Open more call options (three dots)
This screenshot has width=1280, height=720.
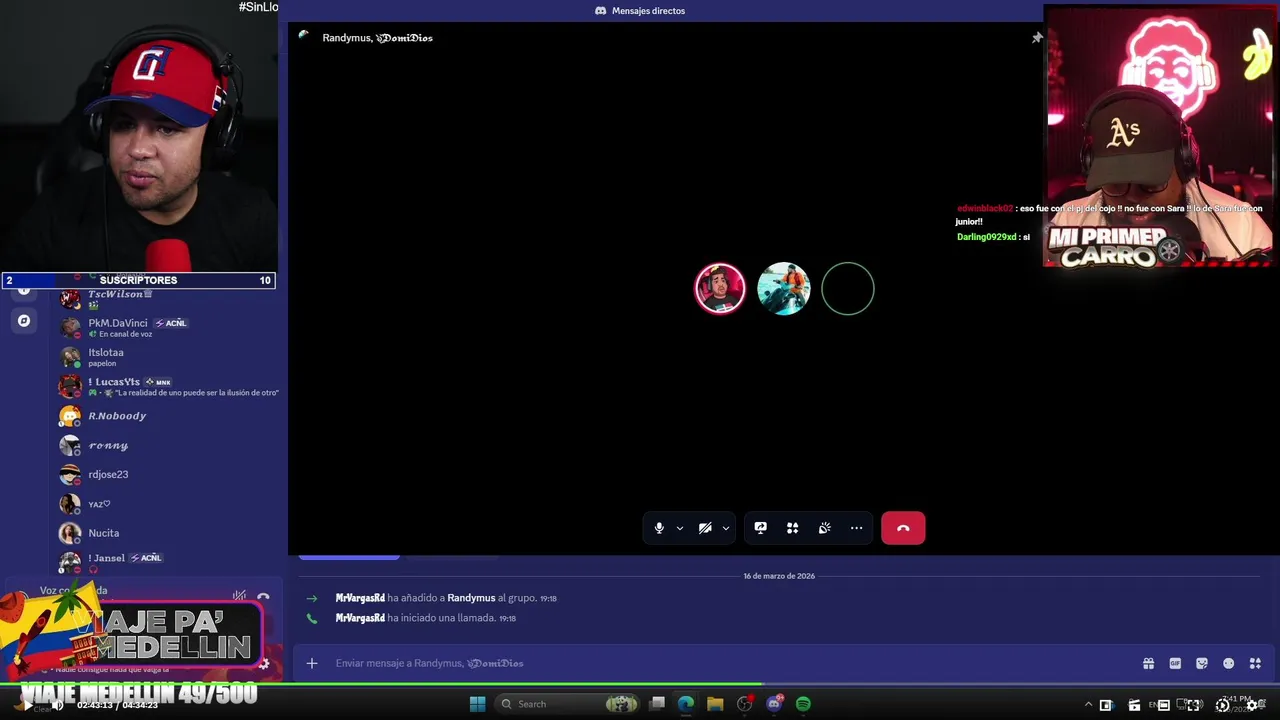[857, 528]
